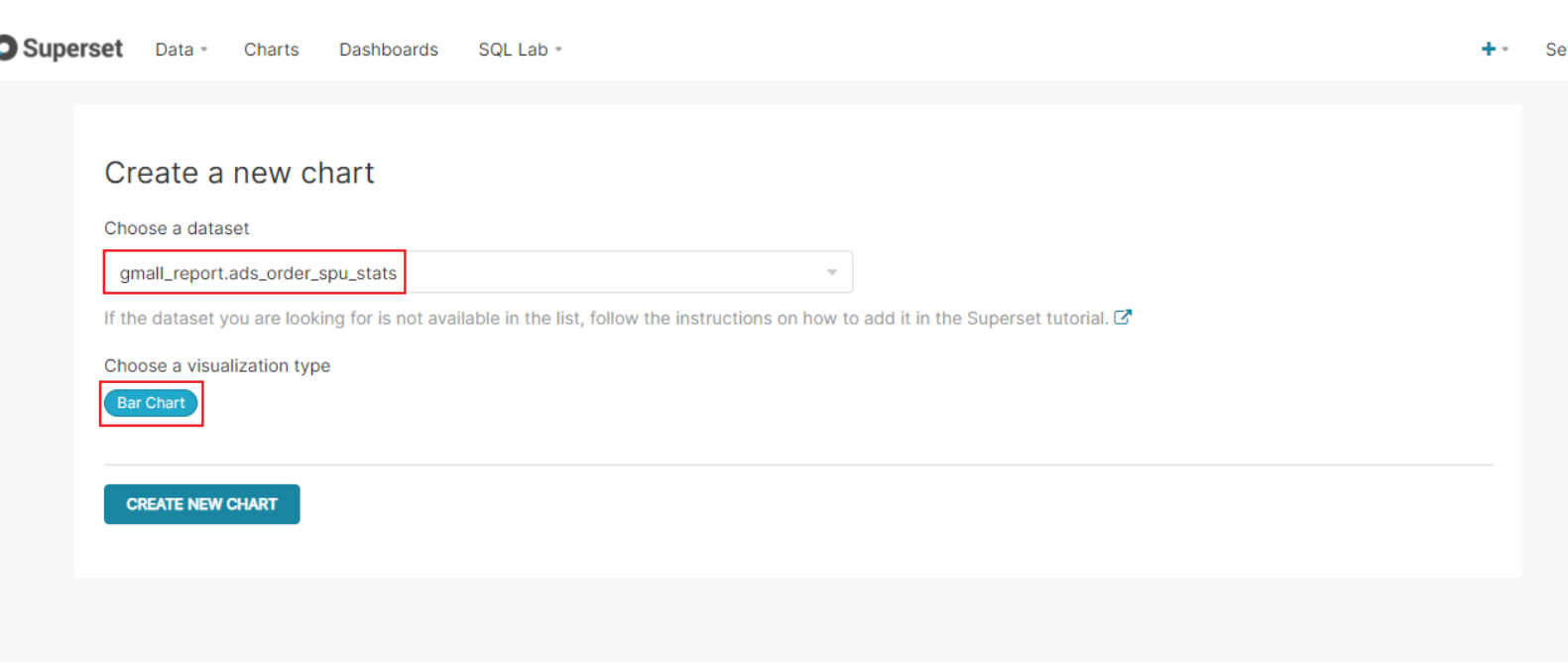
Task: Open the partially visible Settings menu
Action: coord(1556,50)
